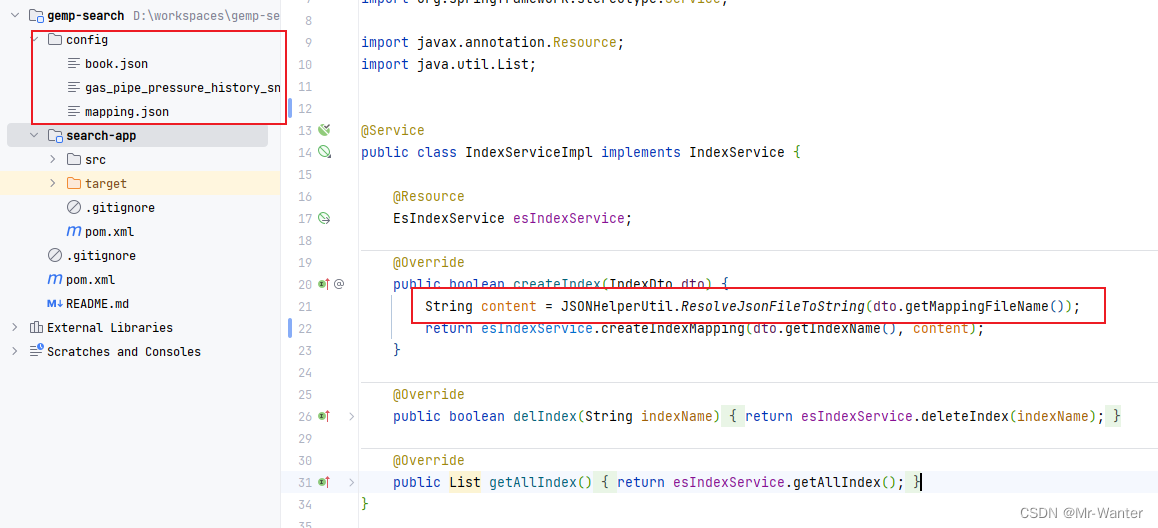The height and width of the screenshot is (528, 1158).
Task: Expand the target folder
Action: tap(52, 183)
